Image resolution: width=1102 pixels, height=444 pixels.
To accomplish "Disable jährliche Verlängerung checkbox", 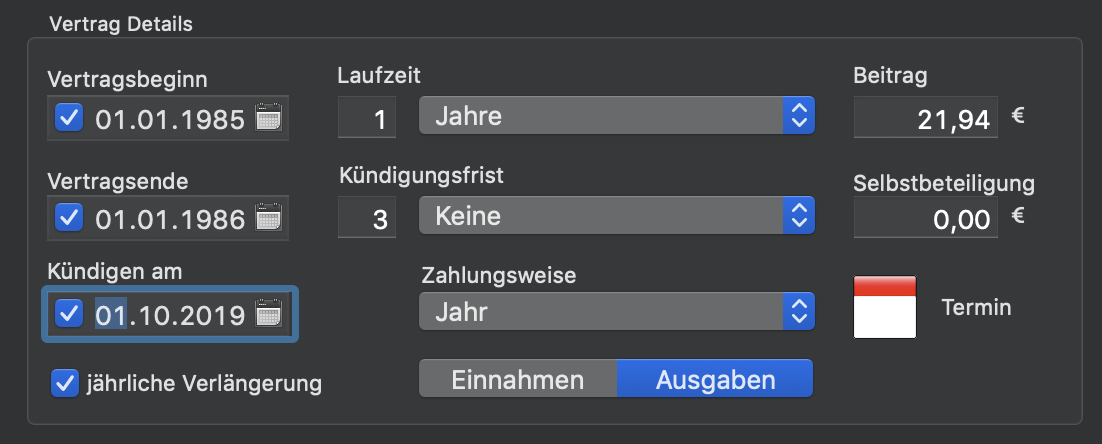I will [65, 384].
